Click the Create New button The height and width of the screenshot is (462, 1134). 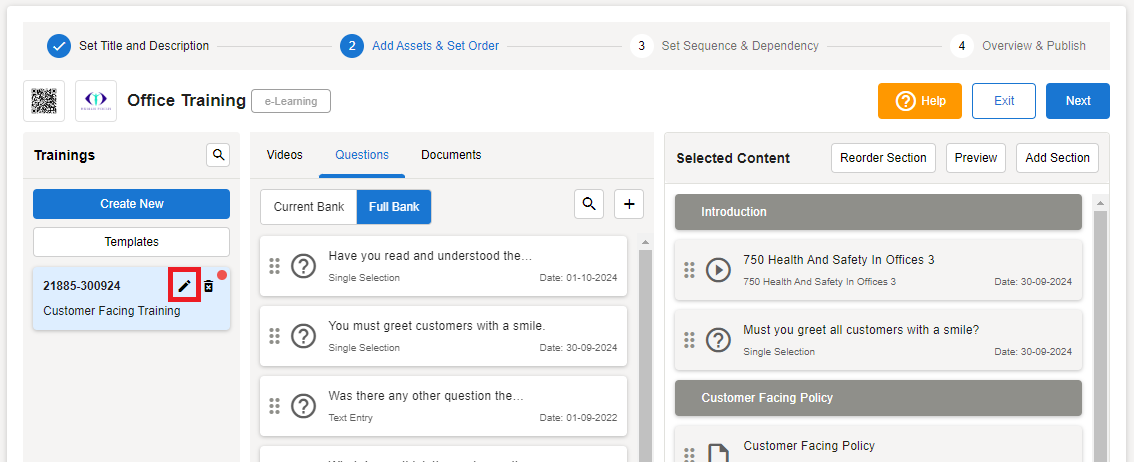pos(131,204)
